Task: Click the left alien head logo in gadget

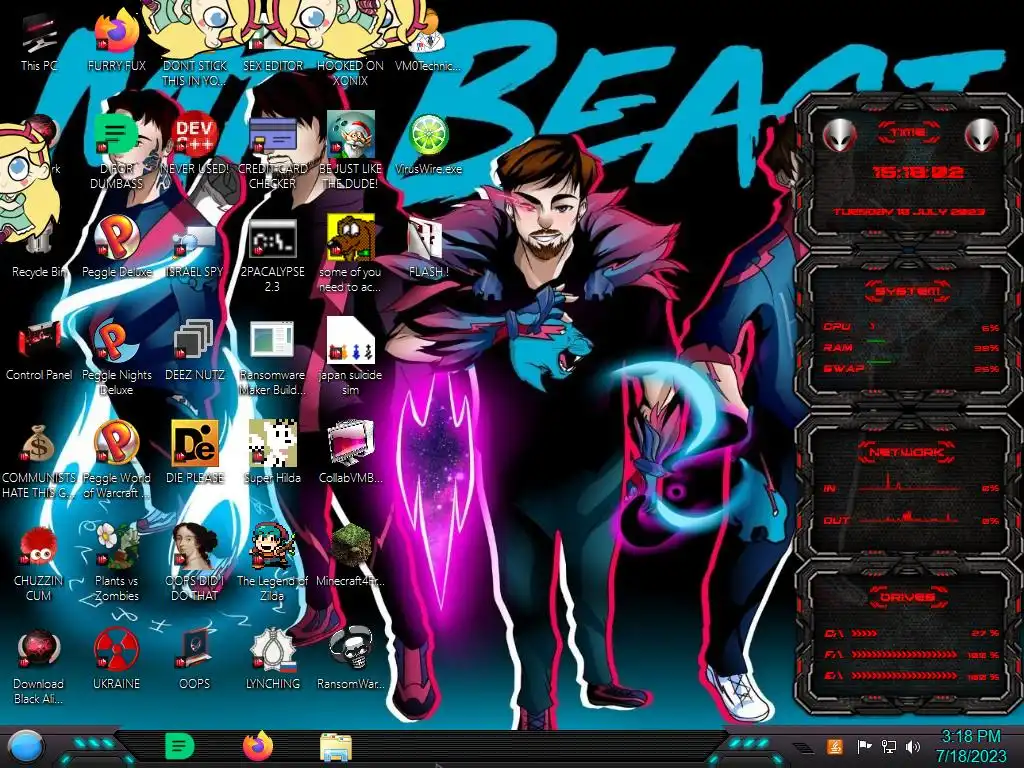Action: (840, 136)
